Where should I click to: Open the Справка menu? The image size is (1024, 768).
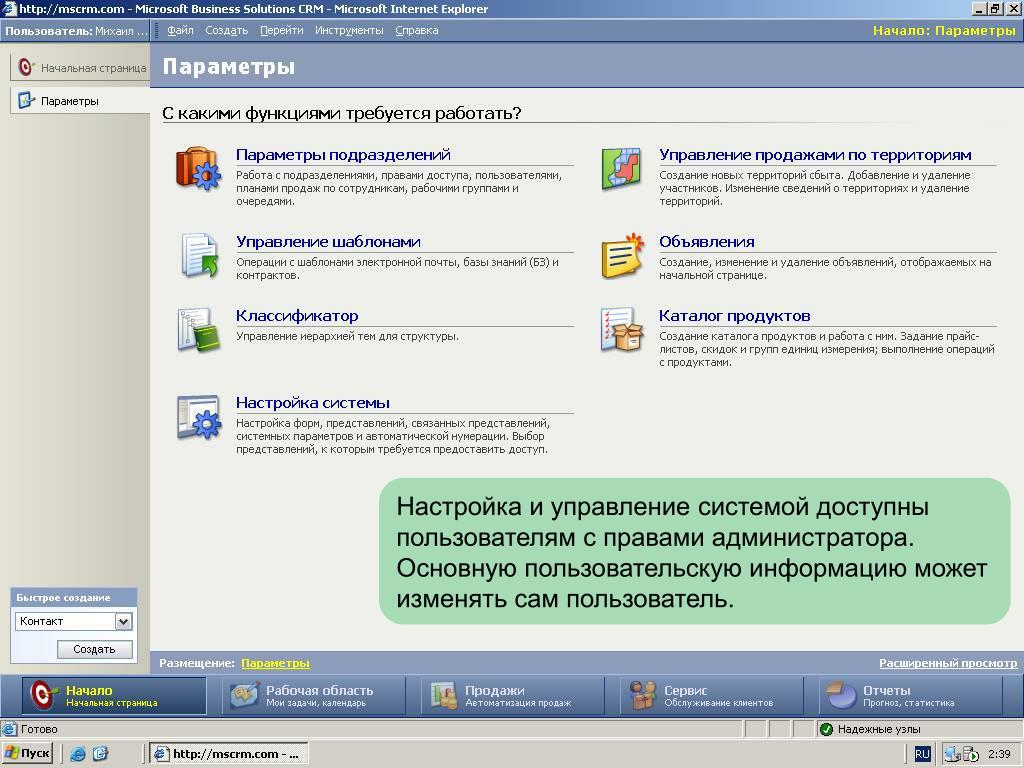point(417,30)
